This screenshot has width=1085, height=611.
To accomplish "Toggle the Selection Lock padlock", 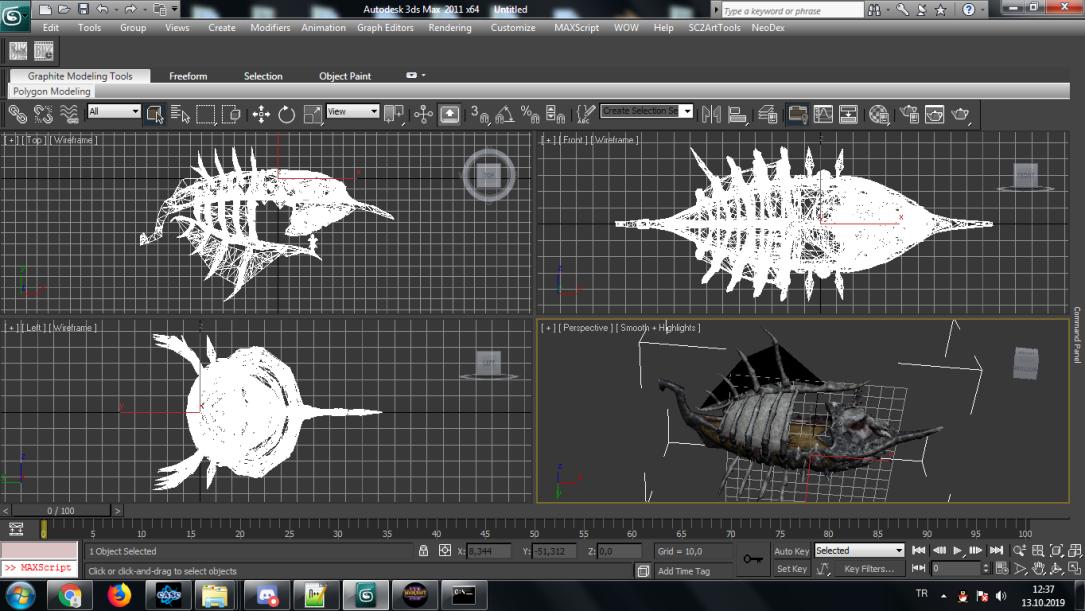I will [423, 551].
